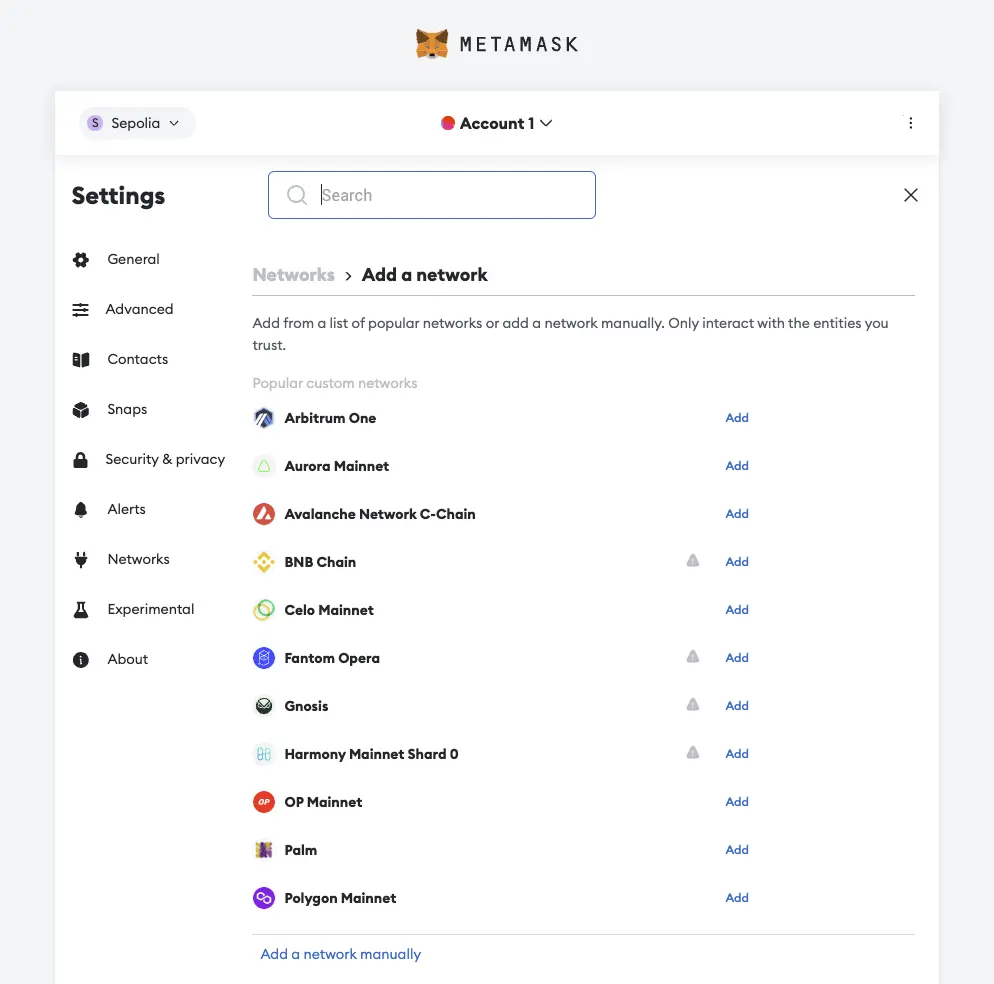Click the warning icon beside Harmony Mainnet
Screen dimensions: 994x984
[692, 753]
